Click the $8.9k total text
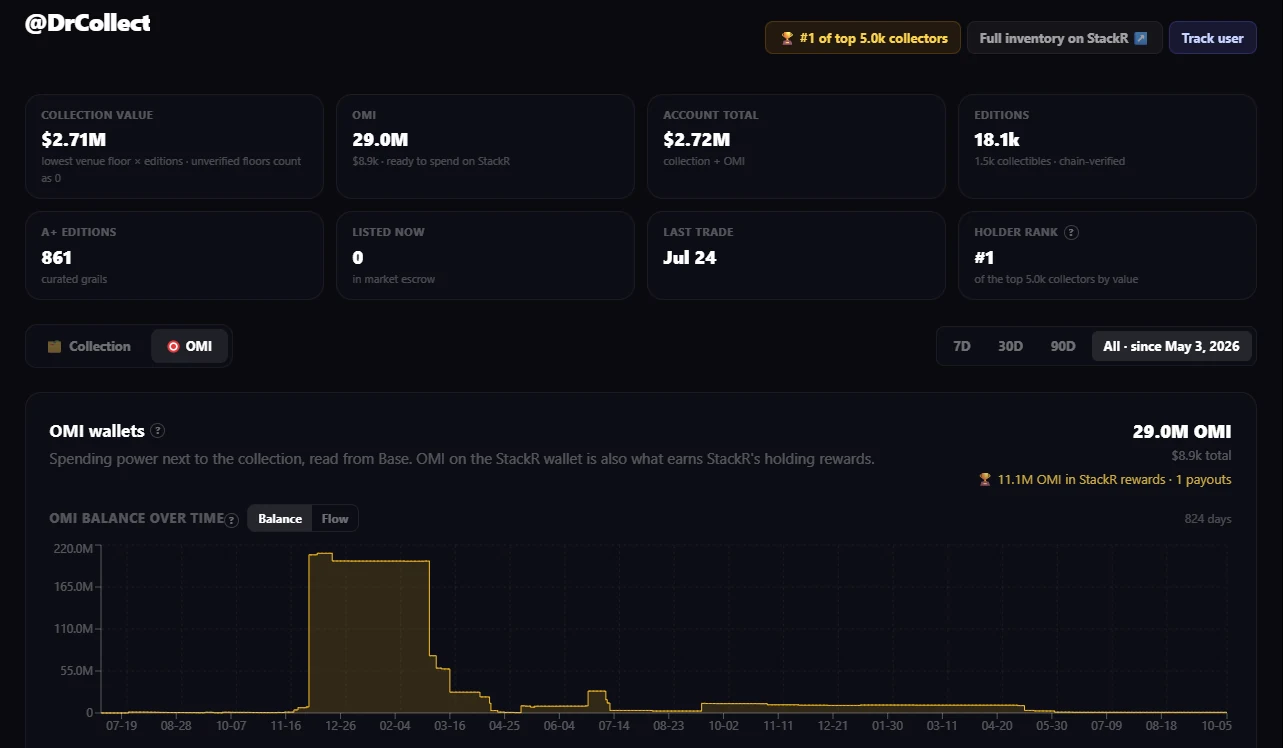The width and height of the screenshot is (1283, 748). 1201,455
